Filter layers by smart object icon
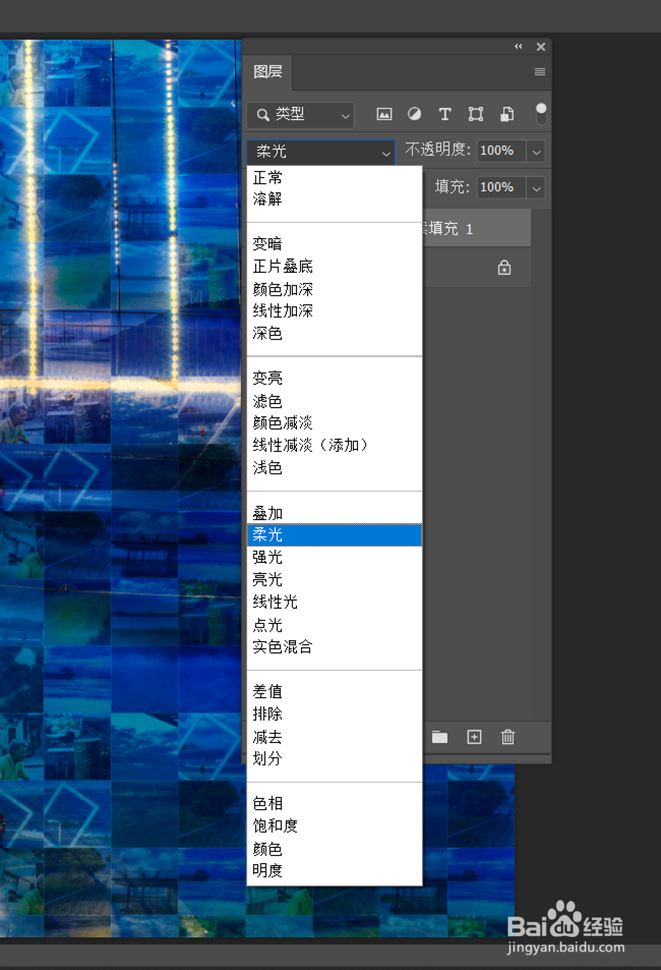The width and height of the screenshot is (661, 970). coord(507,114)
